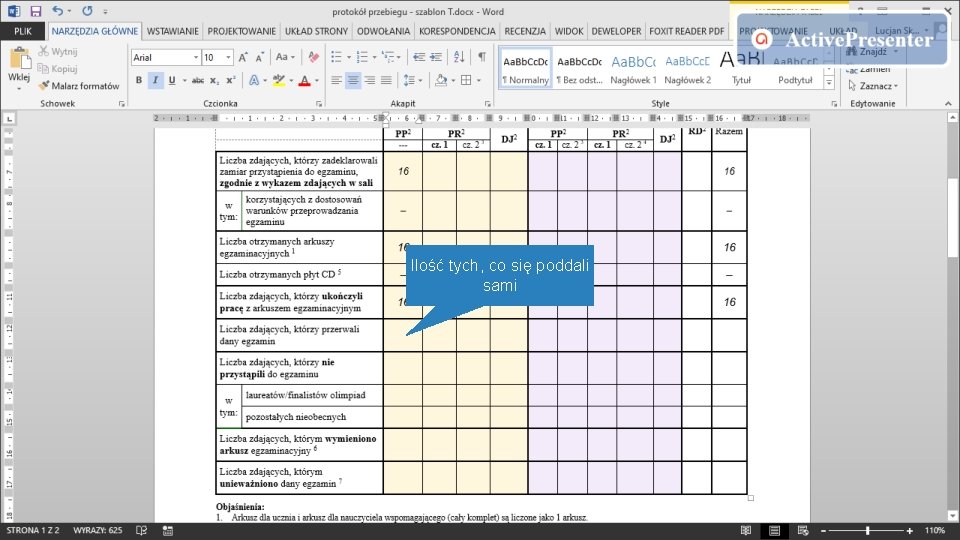Zoom in with the plus icon
This screenshot has height=540, width=960.
910,531
